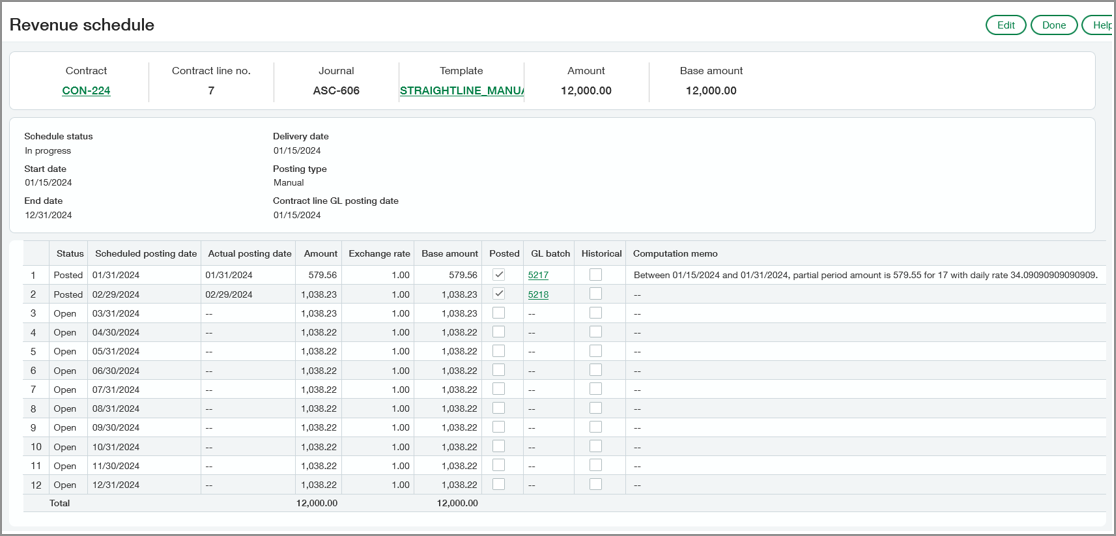Open GL batch 5218 link
This screenshot has height=536, width=1116.
click(x=538, y=295)
